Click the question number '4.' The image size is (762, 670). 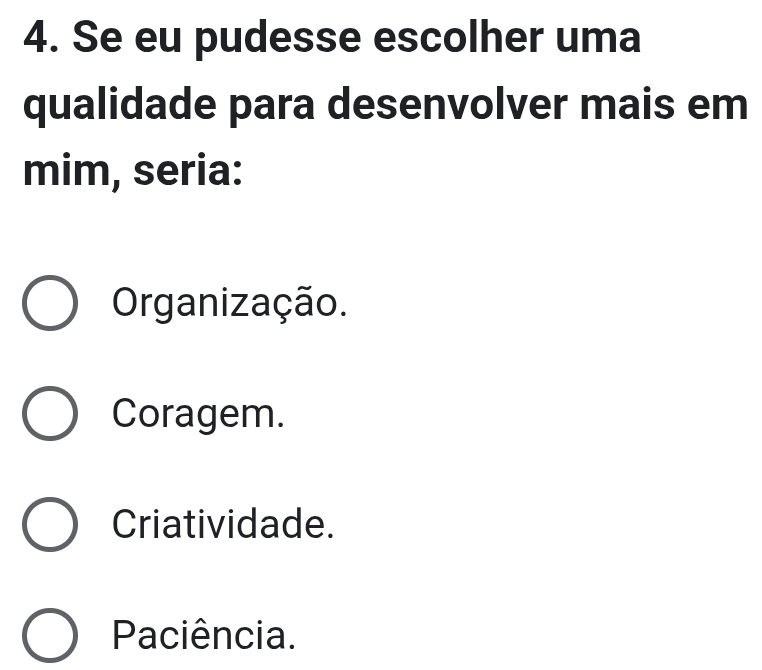coord(40,40)
